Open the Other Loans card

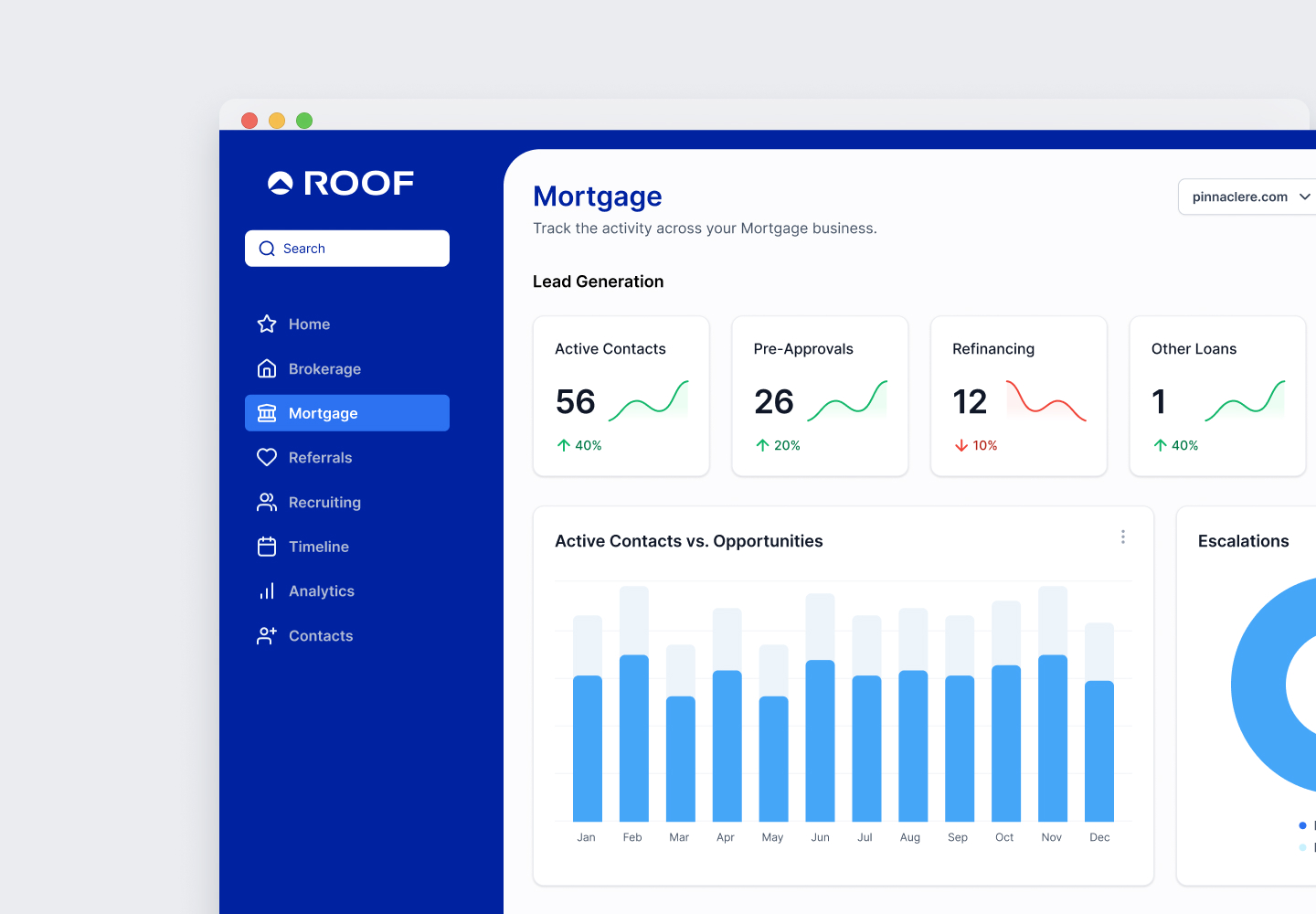(1217, 396)
